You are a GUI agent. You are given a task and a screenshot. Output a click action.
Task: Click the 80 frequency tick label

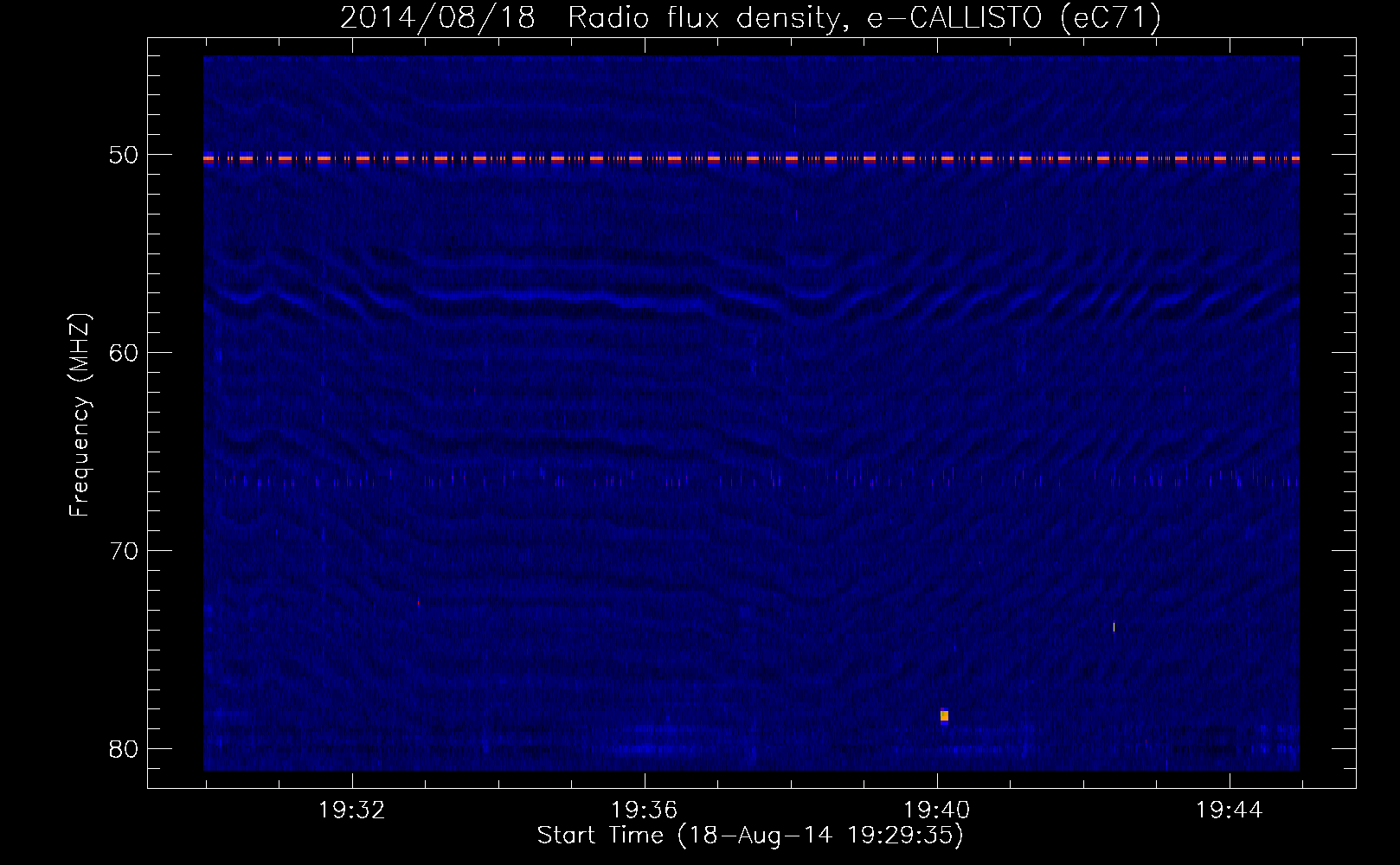[x=124, y=749]
